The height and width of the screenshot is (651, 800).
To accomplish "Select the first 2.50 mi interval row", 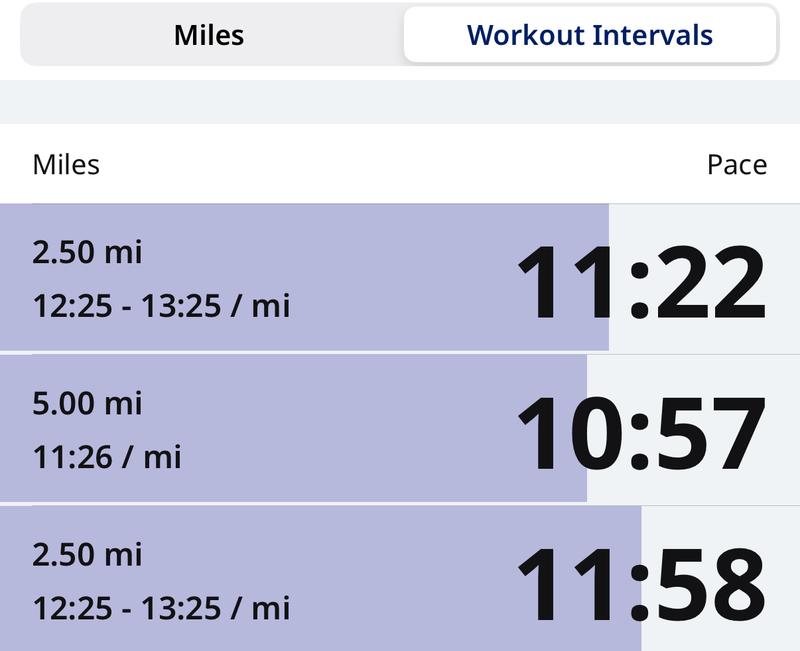I will click(x=400, y=278).
